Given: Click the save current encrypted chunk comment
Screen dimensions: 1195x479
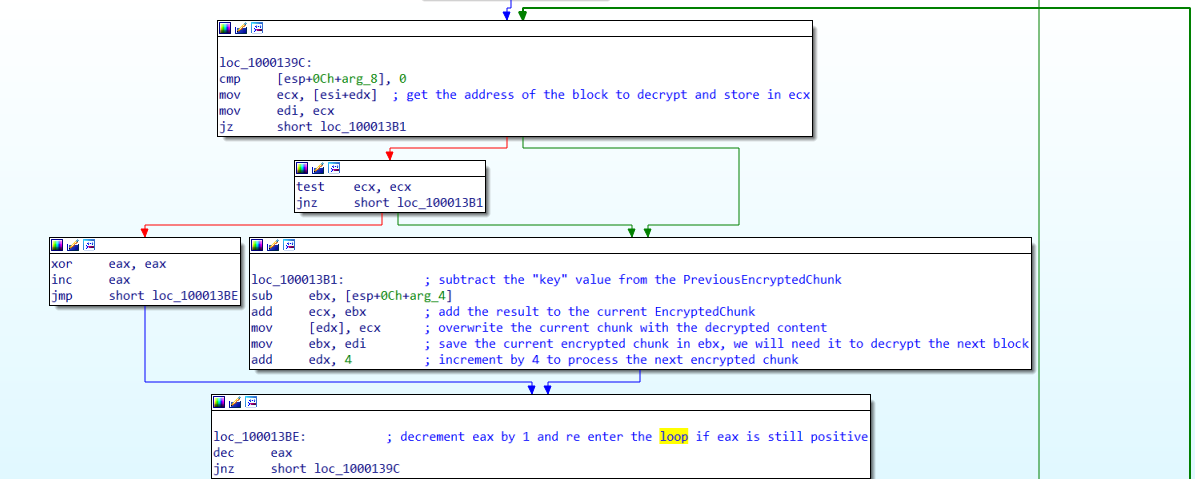Looking at the screenshot, I should click(x=727, y=343).
